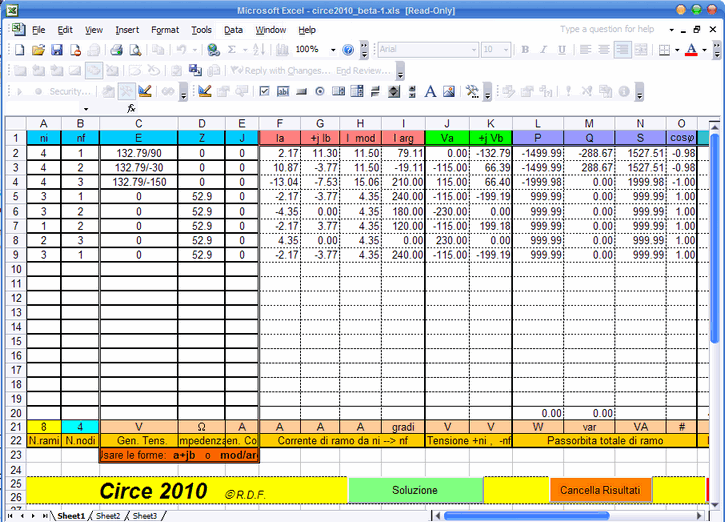Select column header C
Image resolution: width=725 pixels, height=522 pixels.
(138, 123)
